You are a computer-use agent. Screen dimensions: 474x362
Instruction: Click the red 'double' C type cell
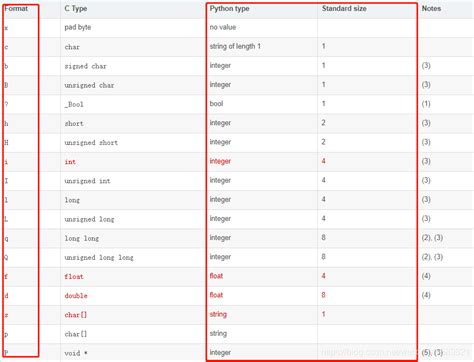(x=76, y=296)
